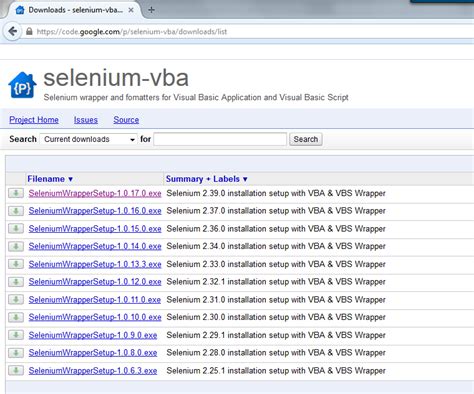The image size is (474, 394).
Task: Click the browser back arrow button
Action: click(13, 32)
